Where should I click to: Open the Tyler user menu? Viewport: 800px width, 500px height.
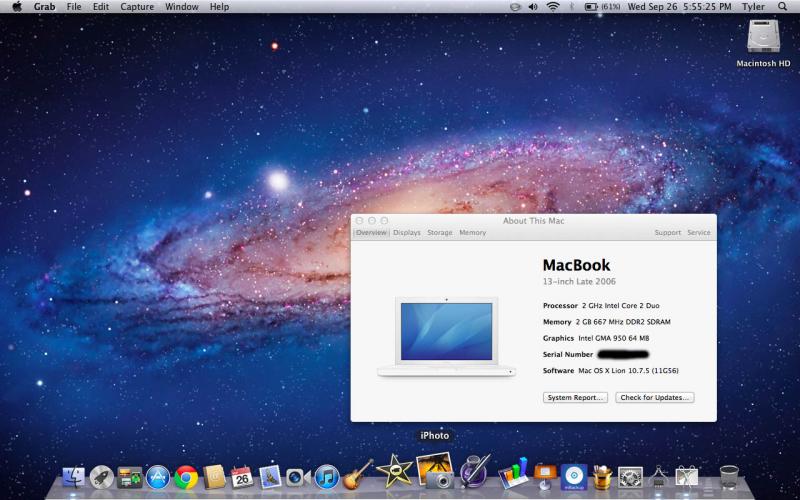point(753,7)
